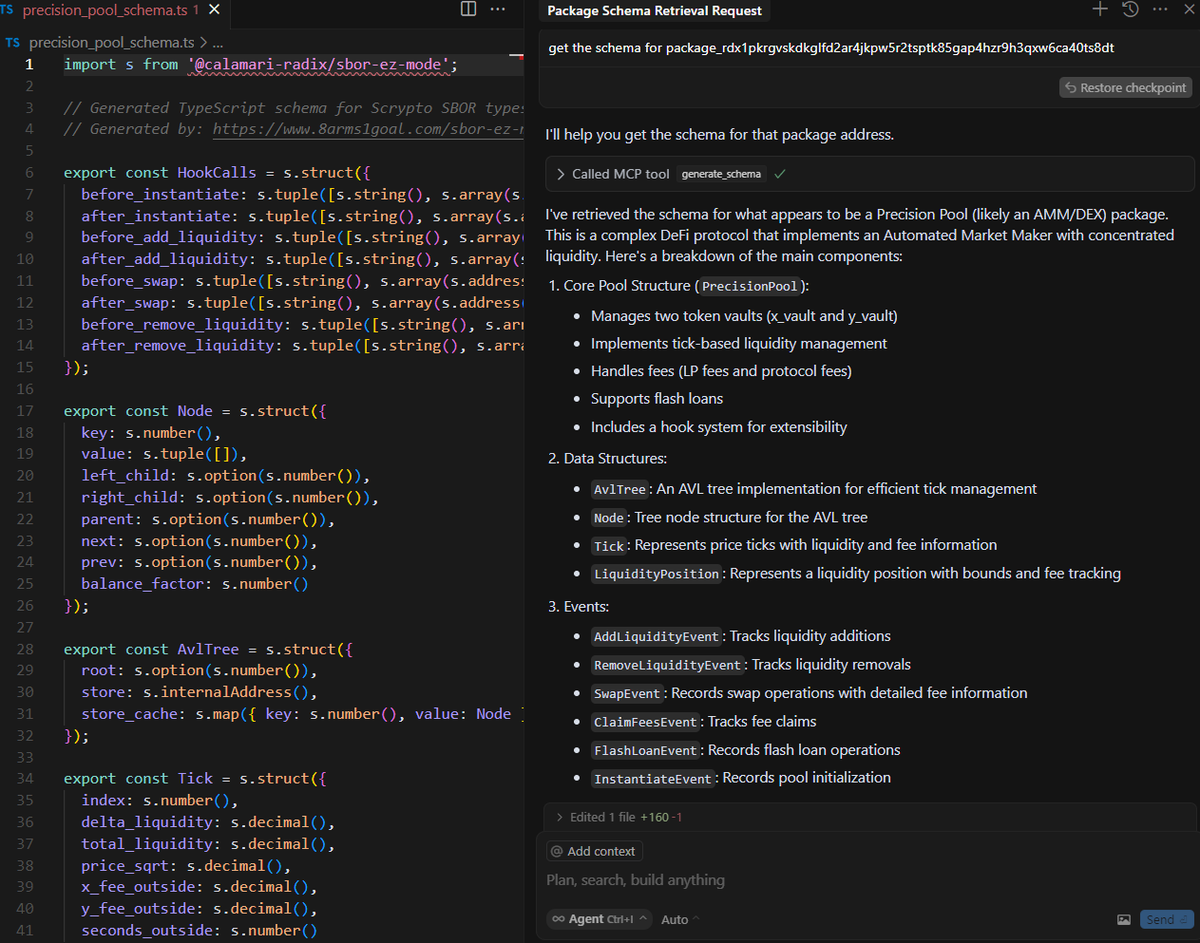Viewport: 1200px width, 943px height.
Task: Show chat history via the clock icon
Action: 1130,9
